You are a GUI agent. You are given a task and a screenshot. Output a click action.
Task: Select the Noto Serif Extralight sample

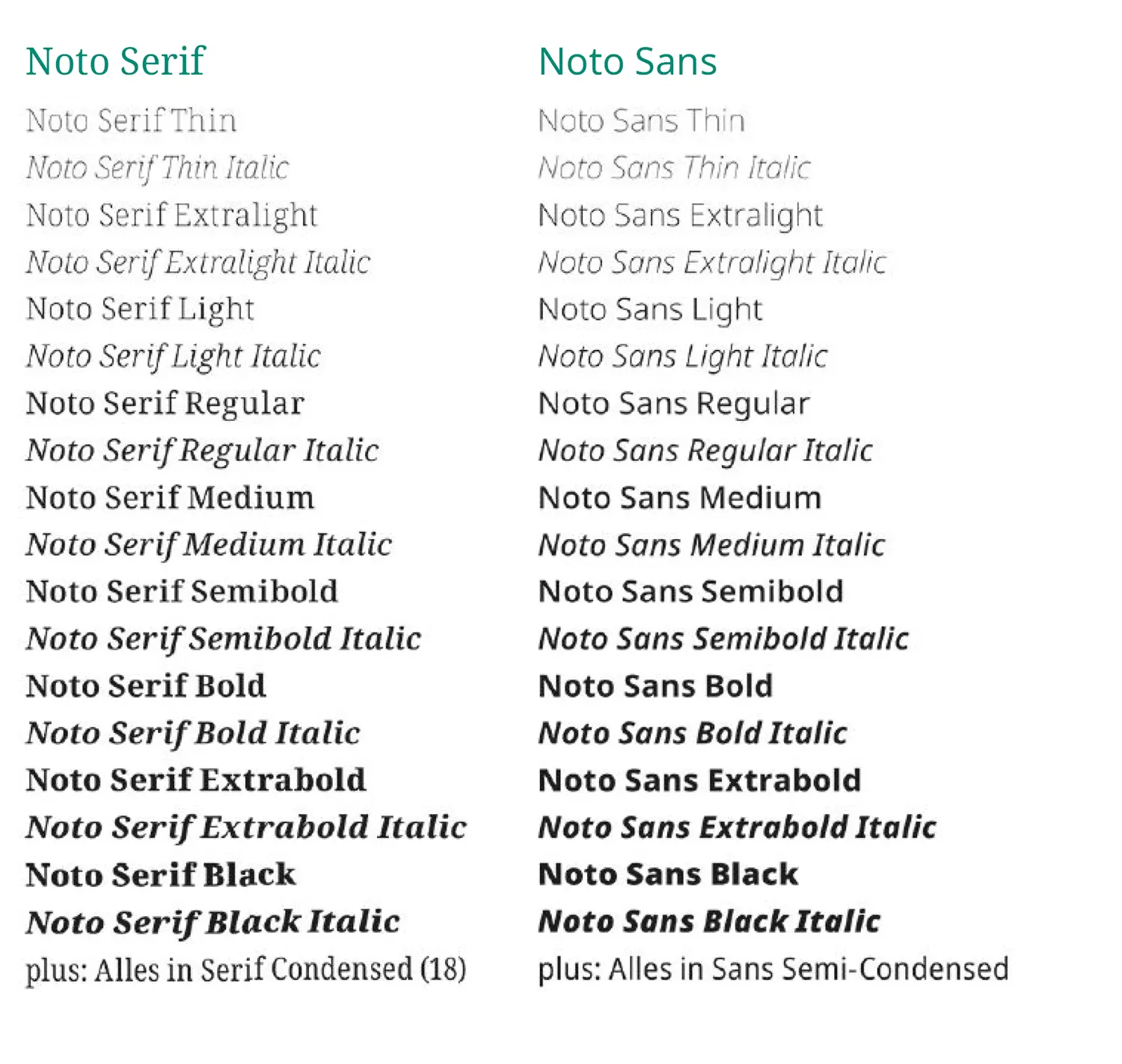172,215
